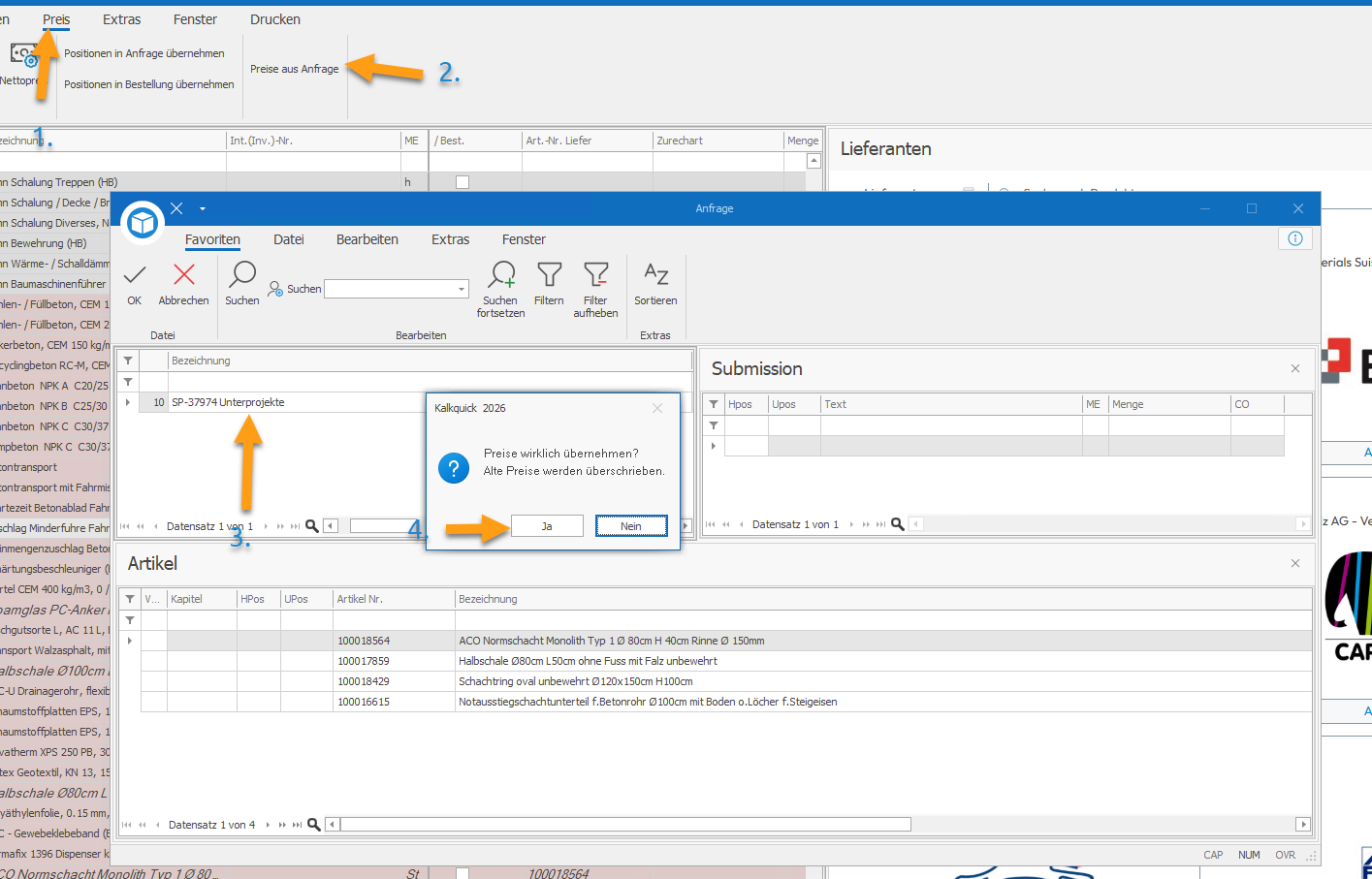Image resolution: width=1372 pixels, height=879 pixels.
Task: Sort by Artikel Nr. column header
Action: click(x=394, y=599)
